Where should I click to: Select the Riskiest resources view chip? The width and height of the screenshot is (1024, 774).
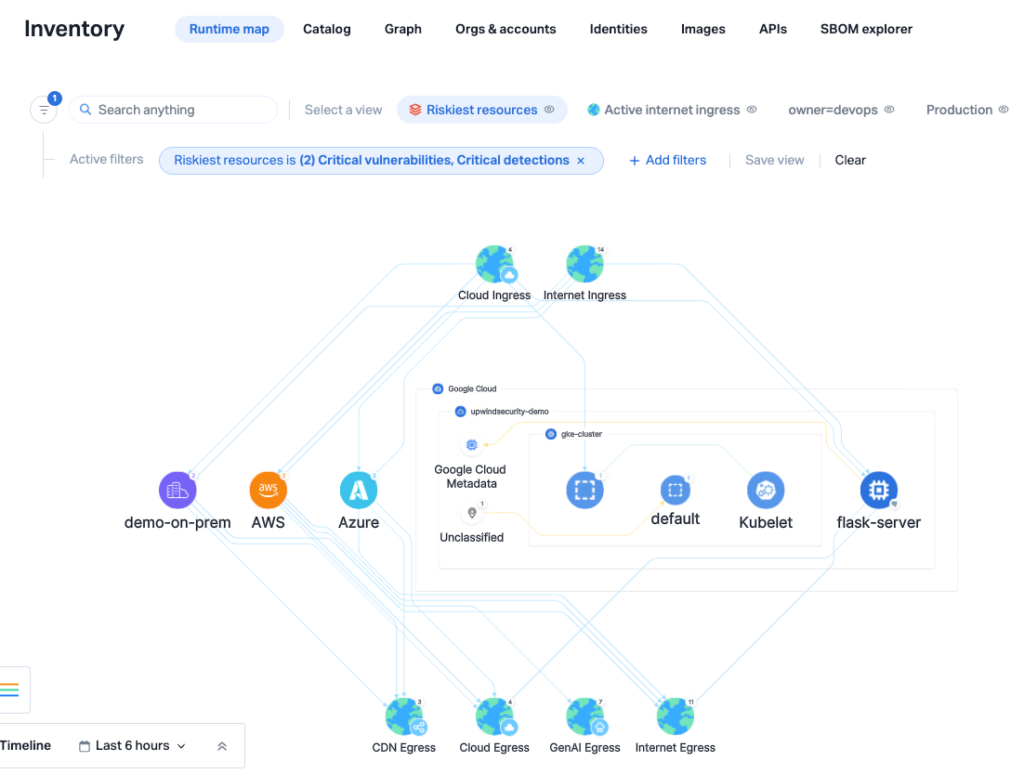tap(482, 110)
